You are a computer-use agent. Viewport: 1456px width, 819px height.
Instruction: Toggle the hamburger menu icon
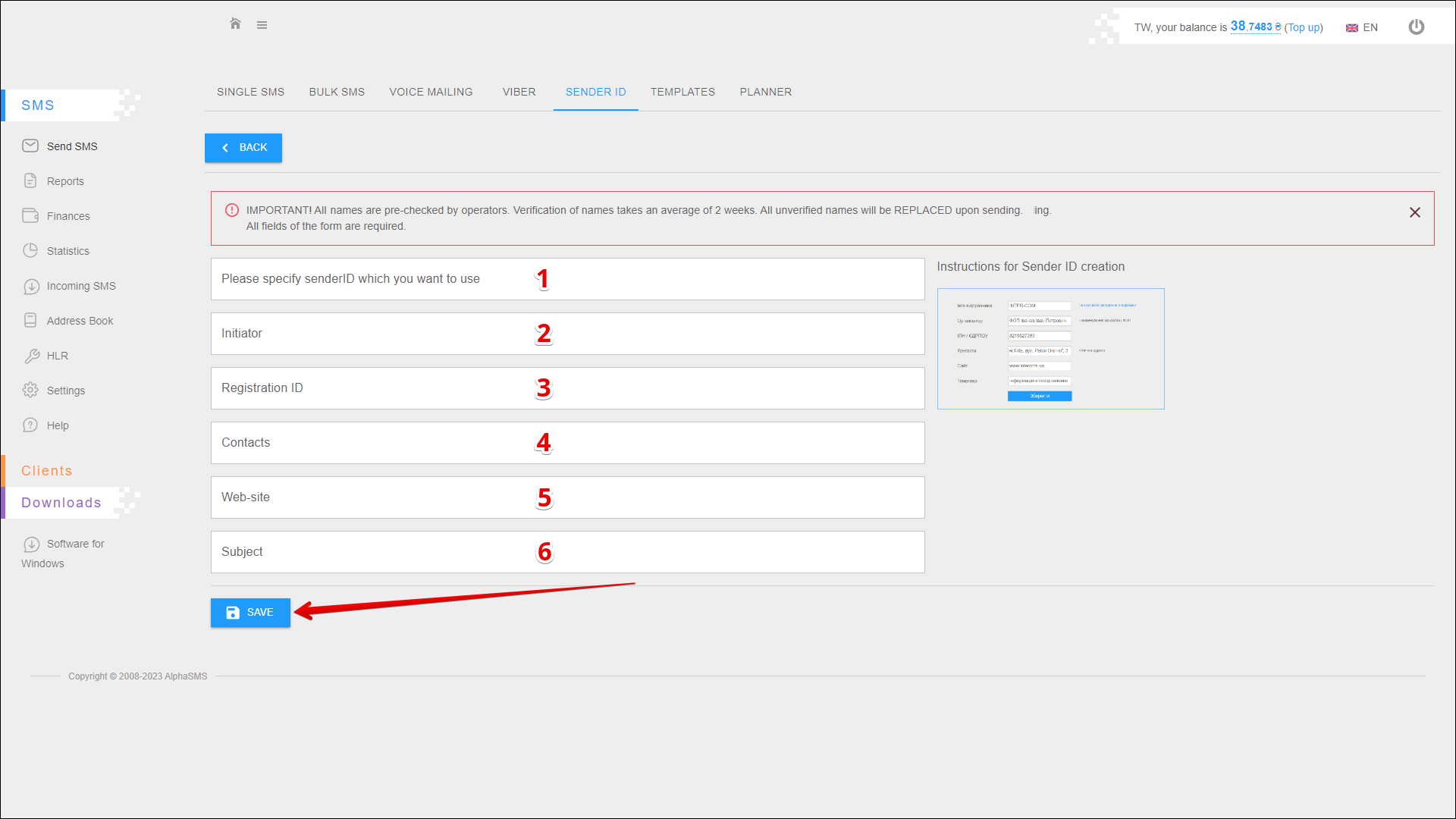[262, 25]
